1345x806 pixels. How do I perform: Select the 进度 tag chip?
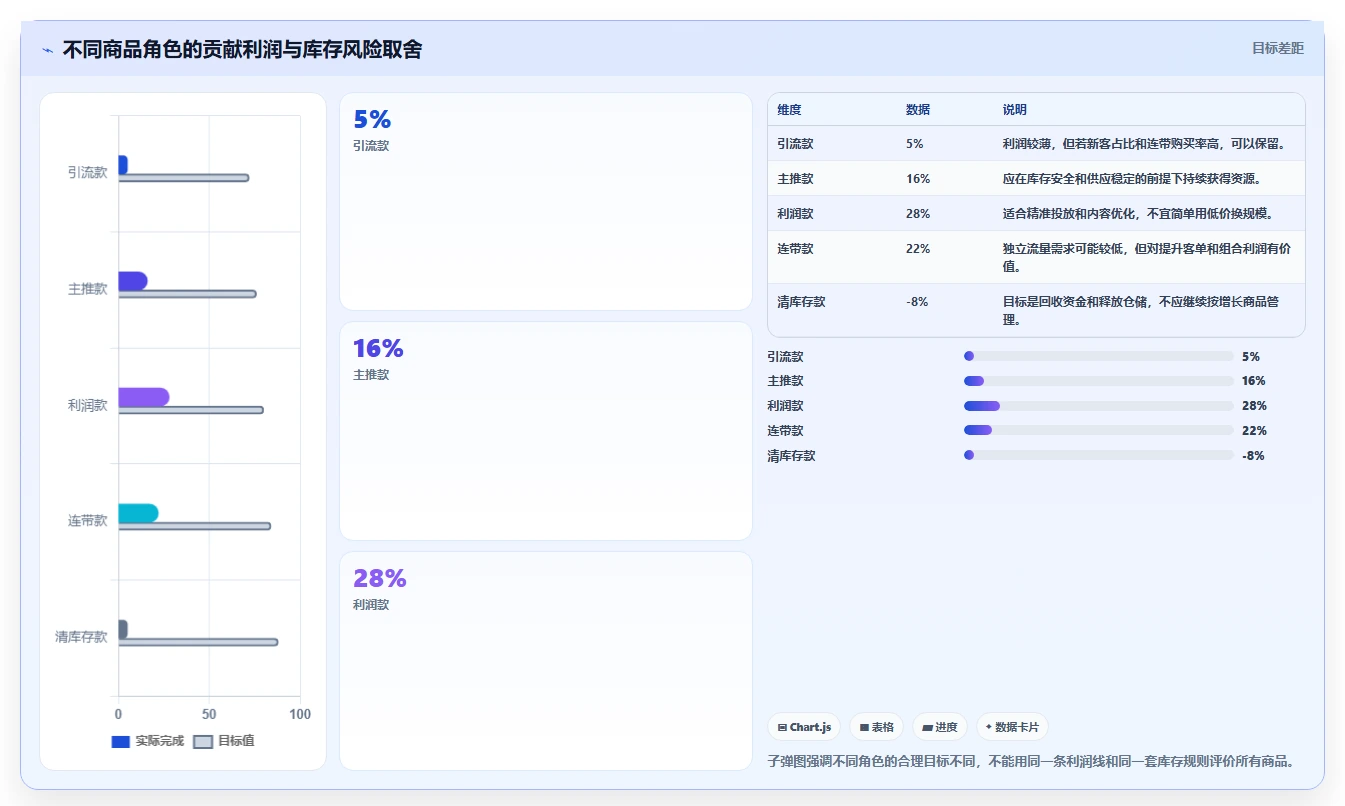pyautogui.click(x=940, y=727)
